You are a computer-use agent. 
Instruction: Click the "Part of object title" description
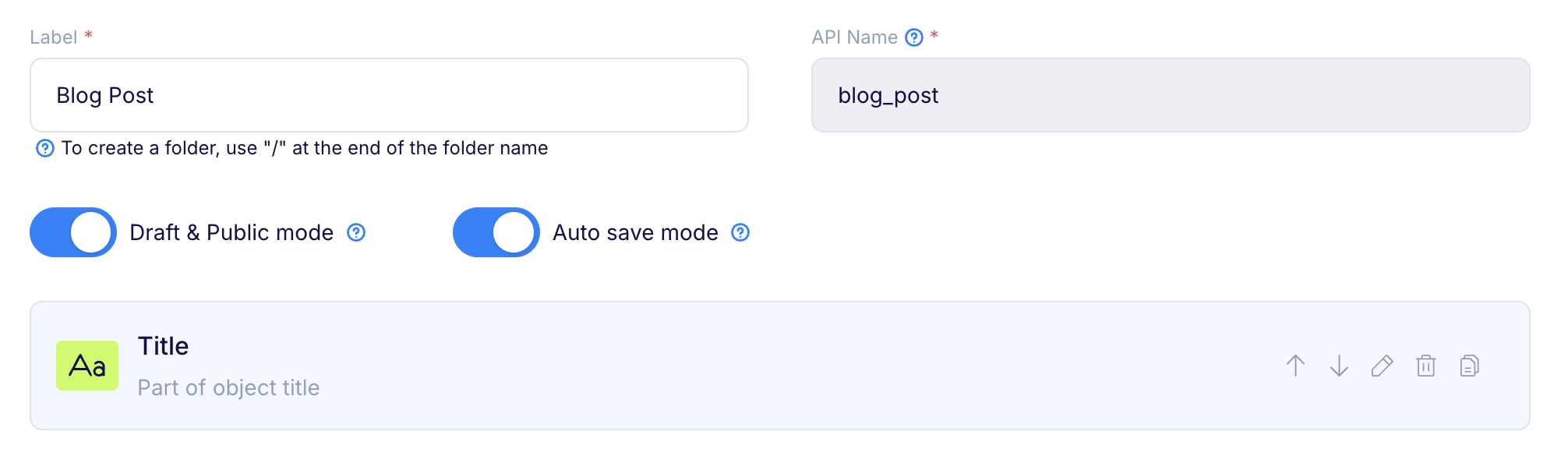click(x=228, y=387)
